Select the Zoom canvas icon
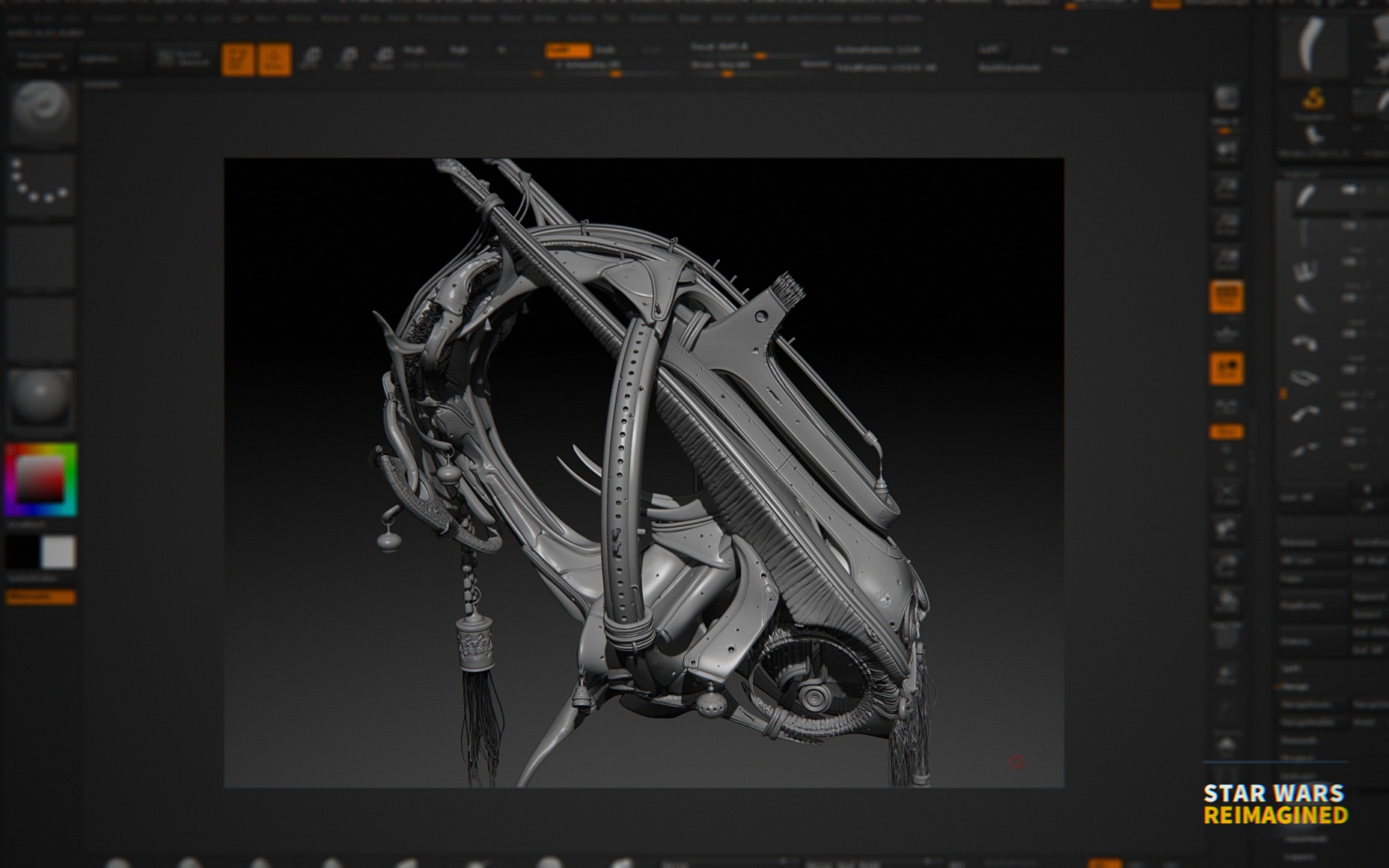The image size is (1389, 868). (x=1226, y=187)
